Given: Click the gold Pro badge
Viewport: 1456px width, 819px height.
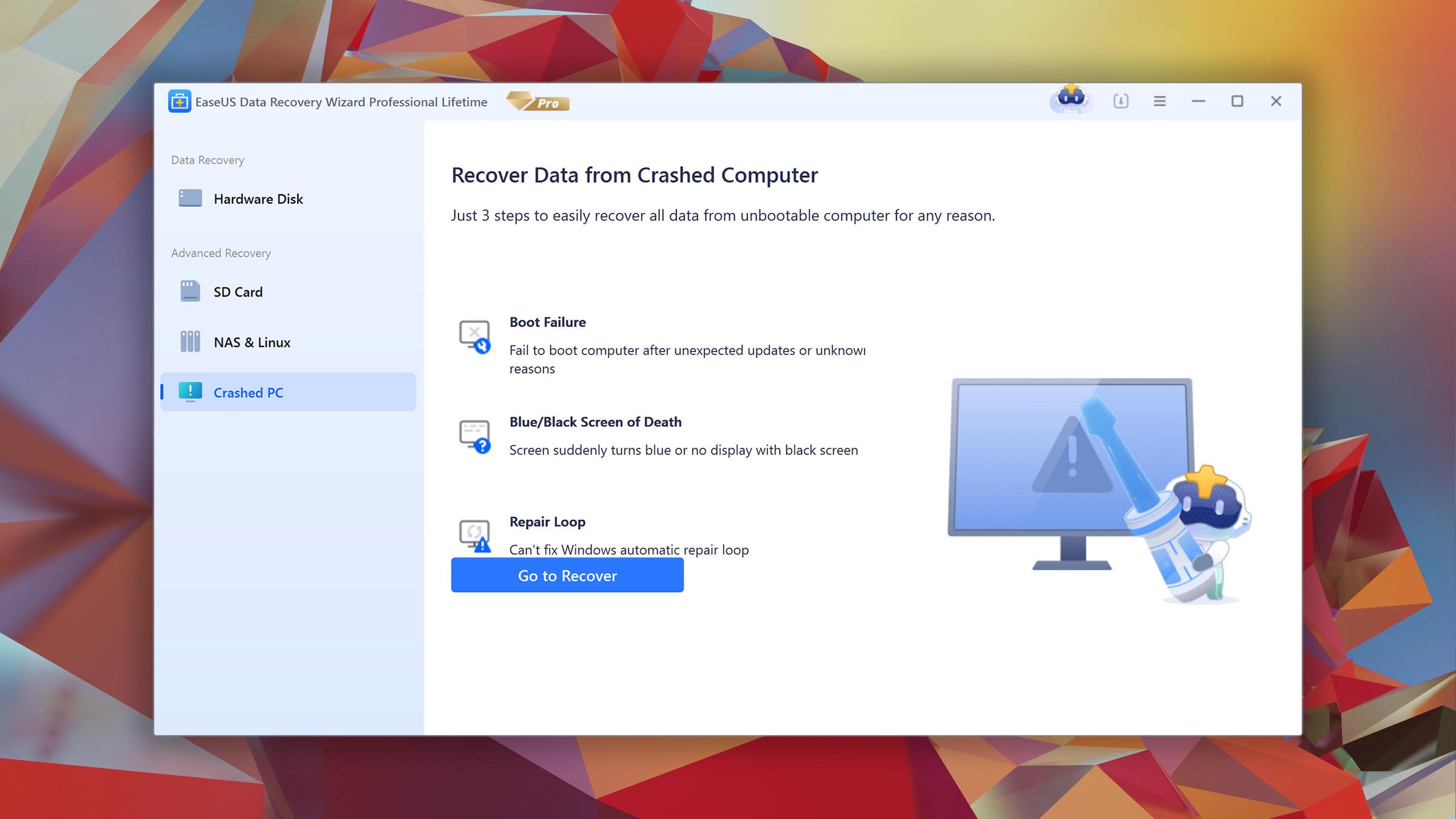Looking at the screenshot, I should (538, 101).
